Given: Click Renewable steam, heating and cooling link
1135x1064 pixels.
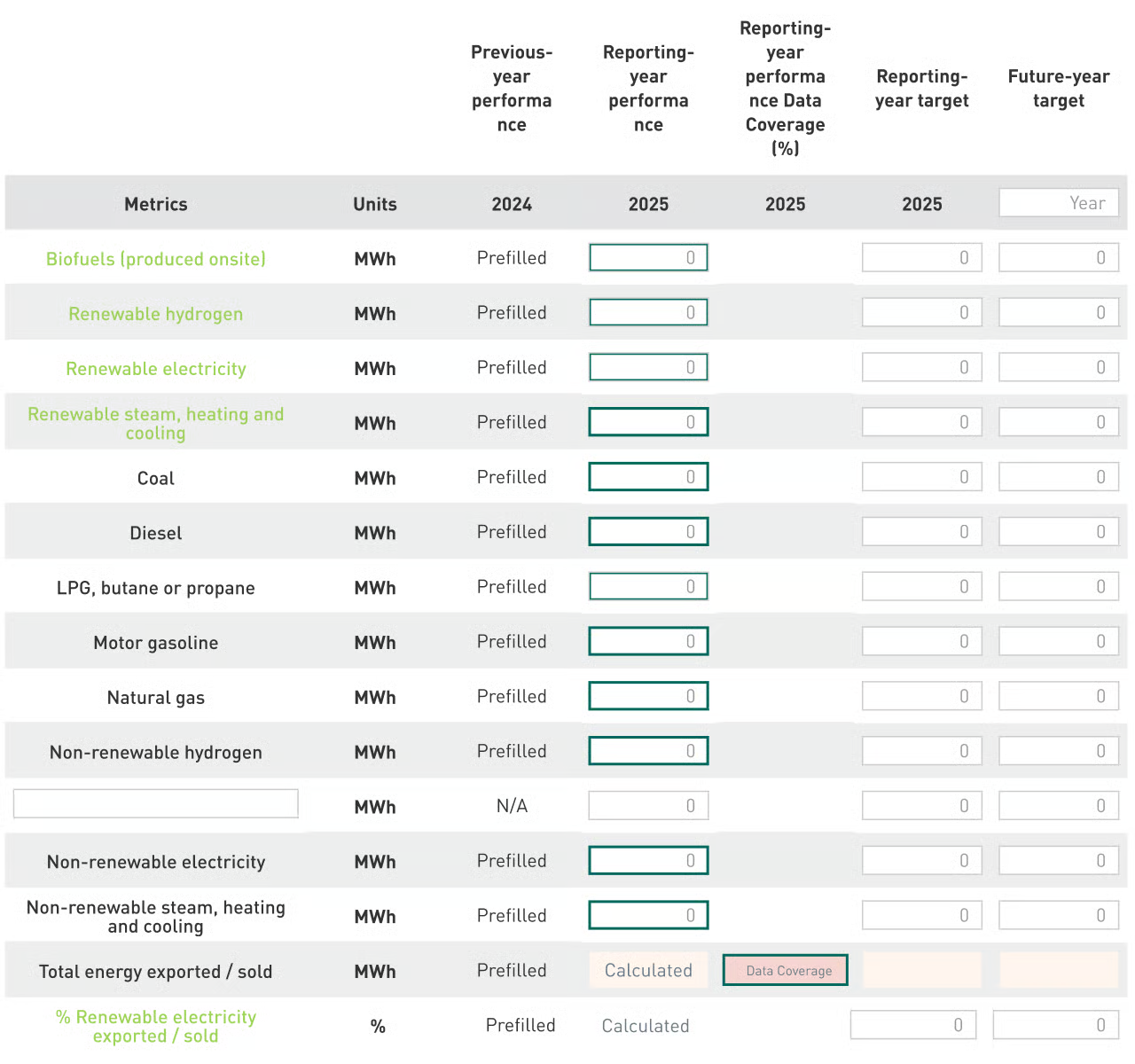Looking at the screenshot, I should (x=156, y=424).
